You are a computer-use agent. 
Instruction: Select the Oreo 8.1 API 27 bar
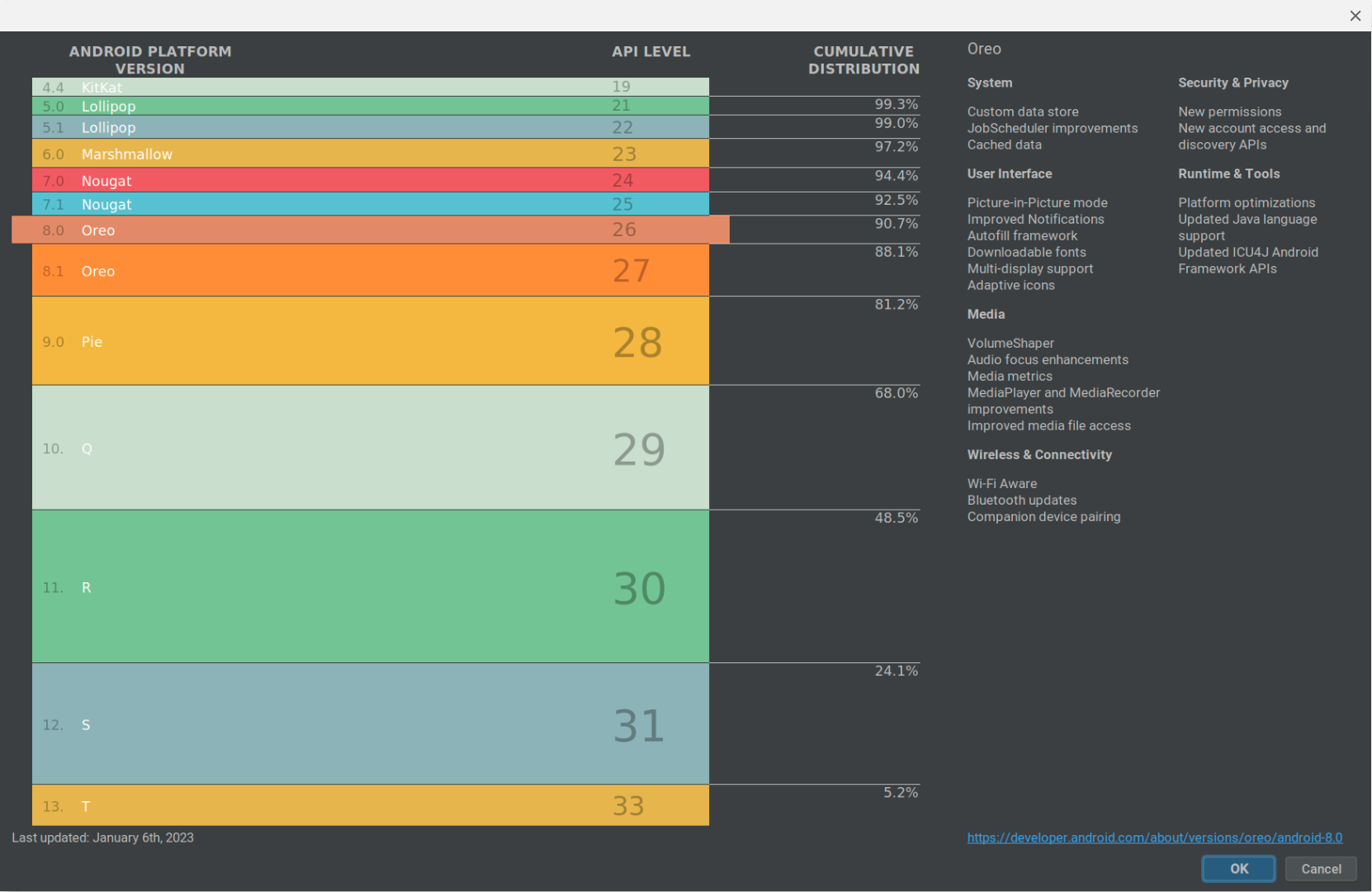(x=370, y=271)
